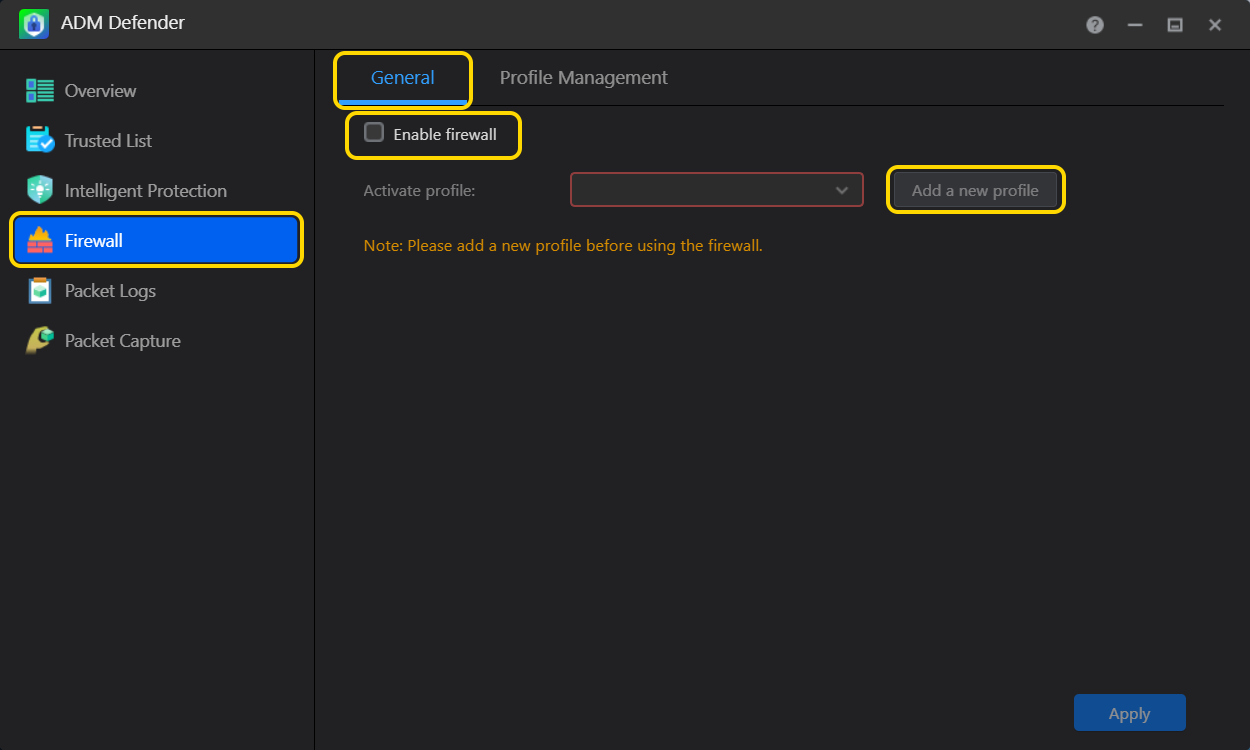1250x750 pixels.
Task: Click the Packet Capture icon
Action: point(40,341)
